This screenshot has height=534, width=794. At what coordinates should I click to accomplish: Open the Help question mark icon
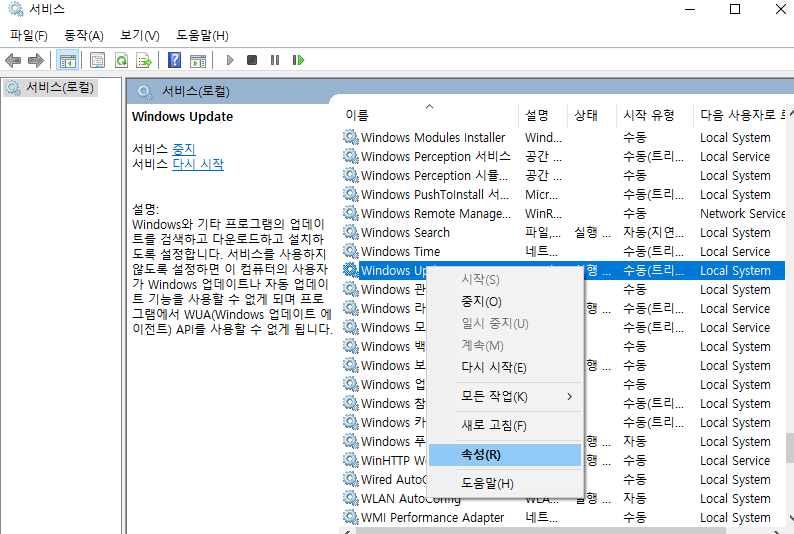(175, 60)
